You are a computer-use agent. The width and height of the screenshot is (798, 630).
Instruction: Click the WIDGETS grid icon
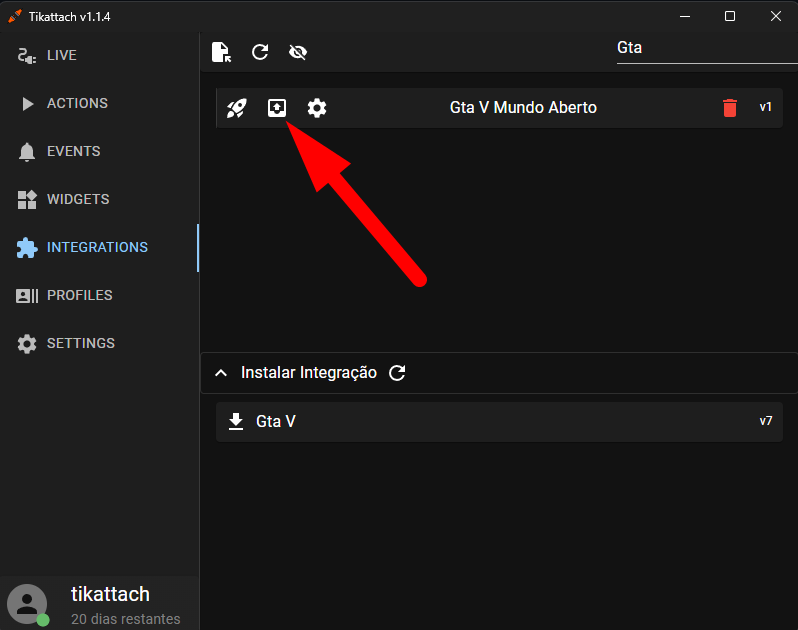click(x=27, y=199)
